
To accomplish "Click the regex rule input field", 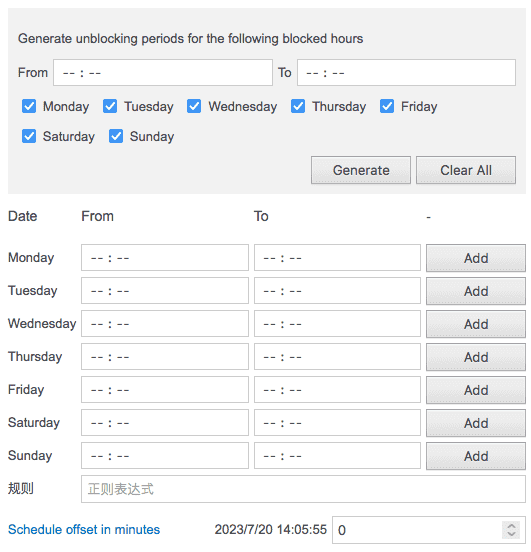I will (x=304, y=489).
